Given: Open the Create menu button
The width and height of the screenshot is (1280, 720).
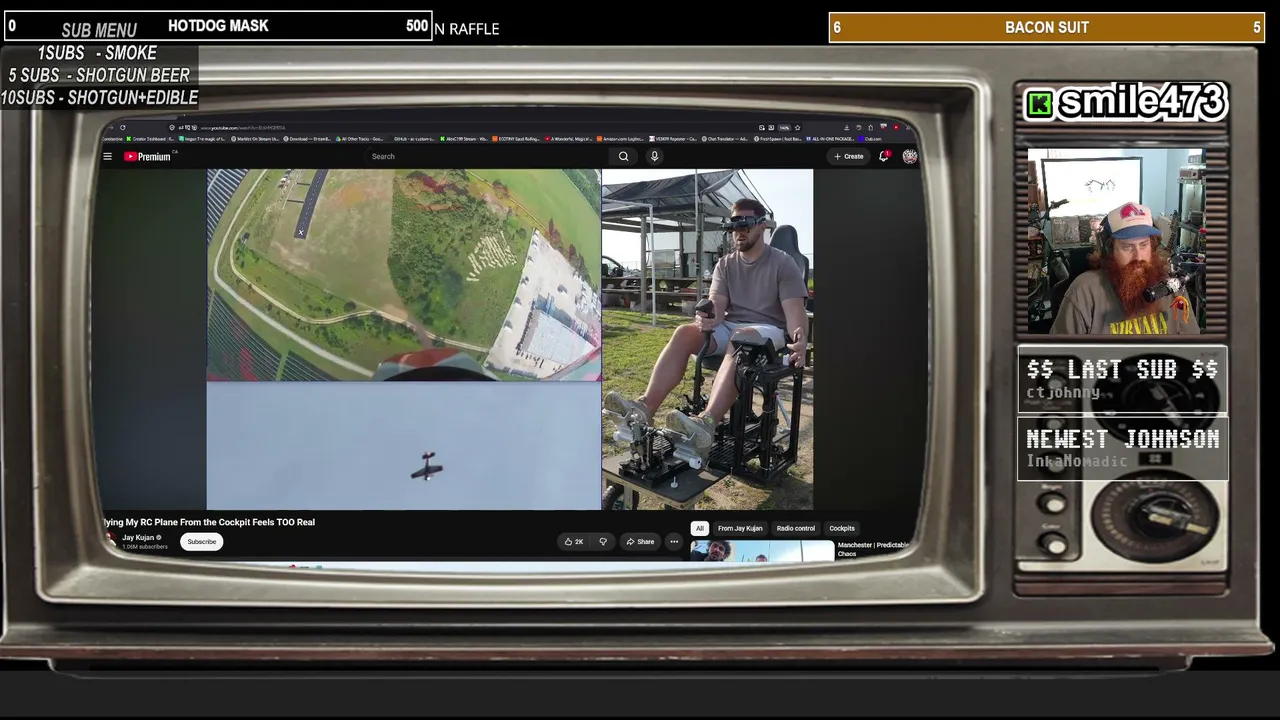Looking at the screenshot, I should [849, 156].
